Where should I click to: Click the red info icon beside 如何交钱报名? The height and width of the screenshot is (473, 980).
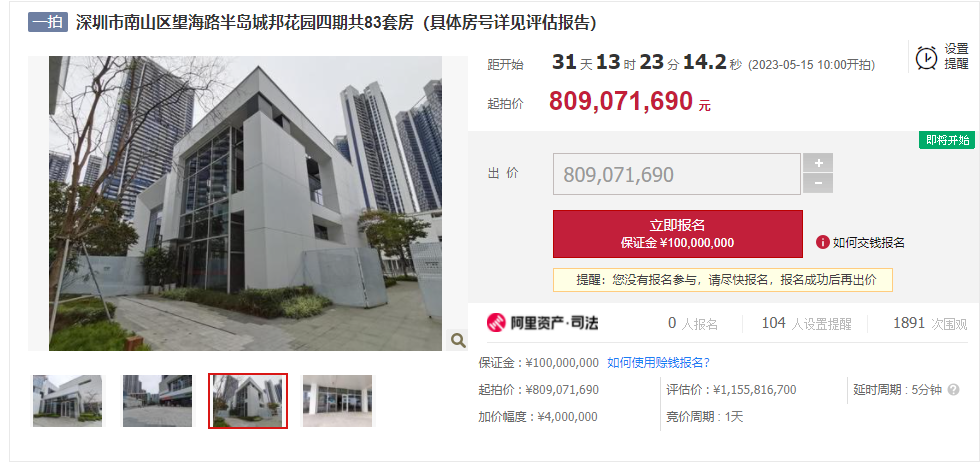tap(822, 242)
